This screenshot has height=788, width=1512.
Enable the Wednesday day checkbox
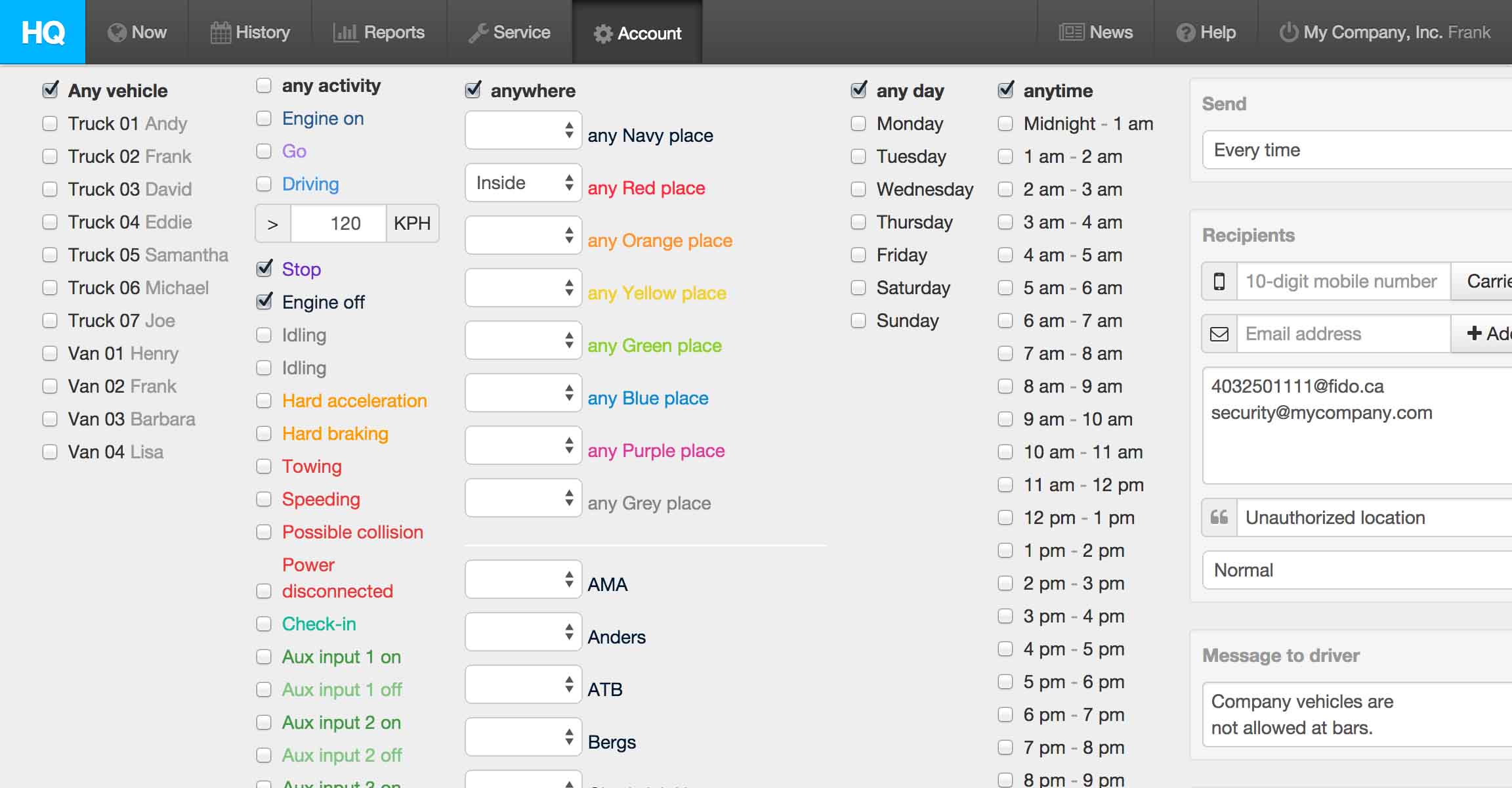pos(858,189)
